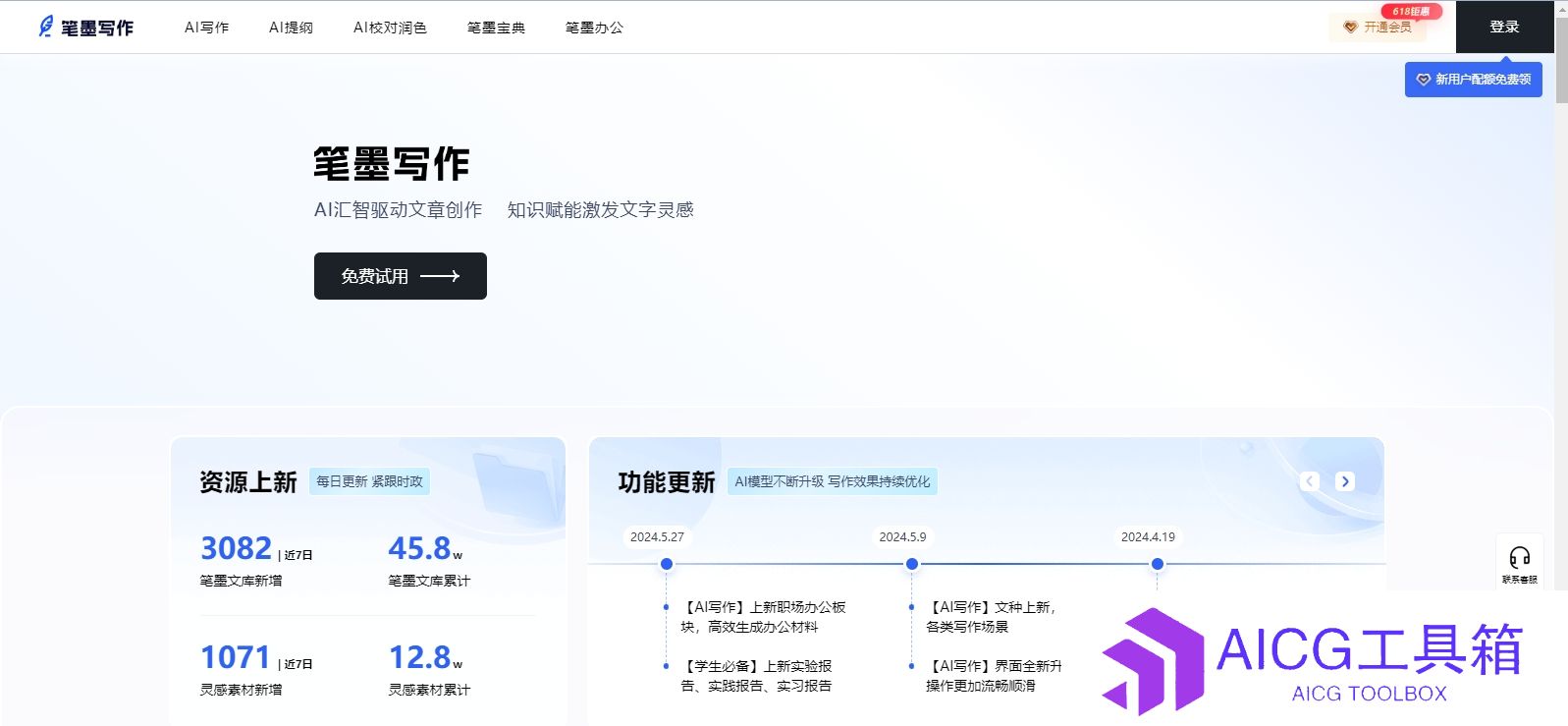1568x726 pixels.
Task: Click the 功能更新 heading
Action: tap(667, 481)
